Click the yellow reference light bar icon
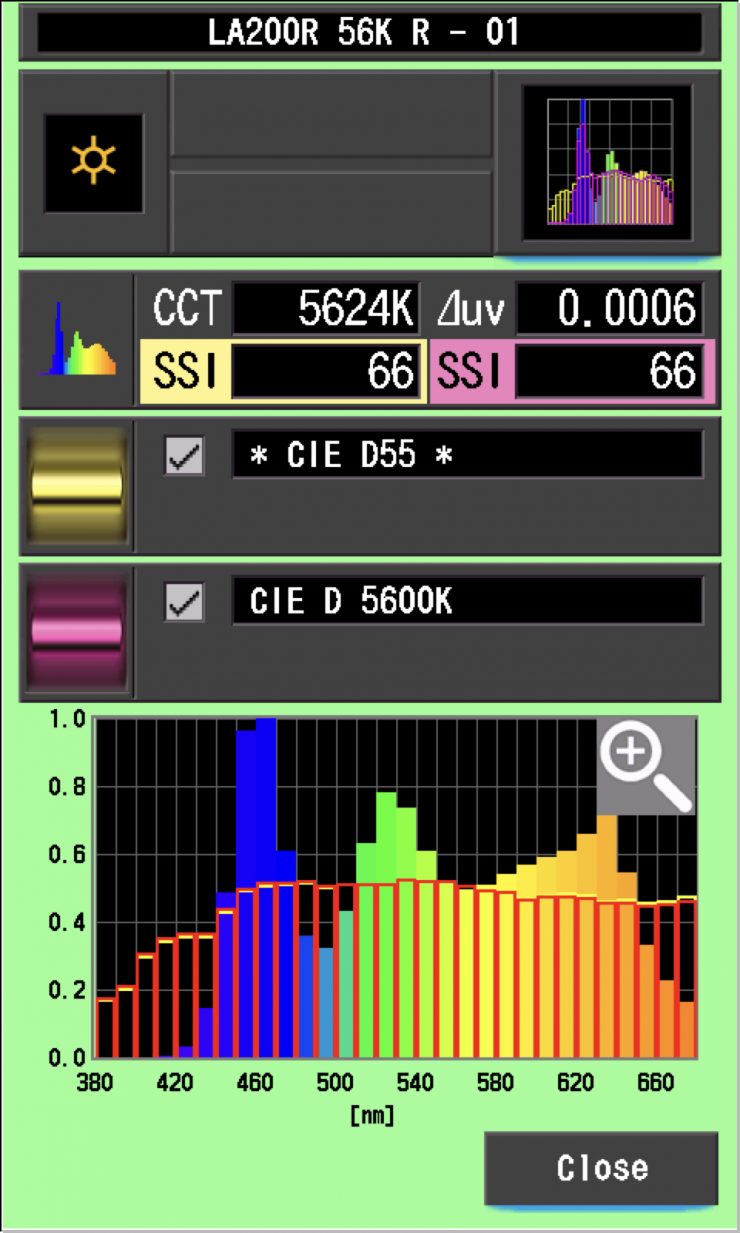The height and width of the screenshot is (1233, 740). point(77,487)
